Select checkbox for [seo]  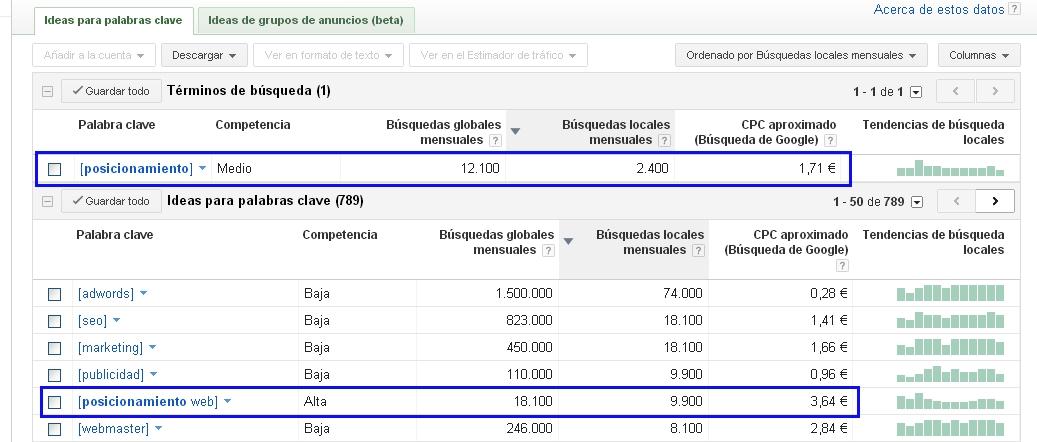(x=54, y=321)
